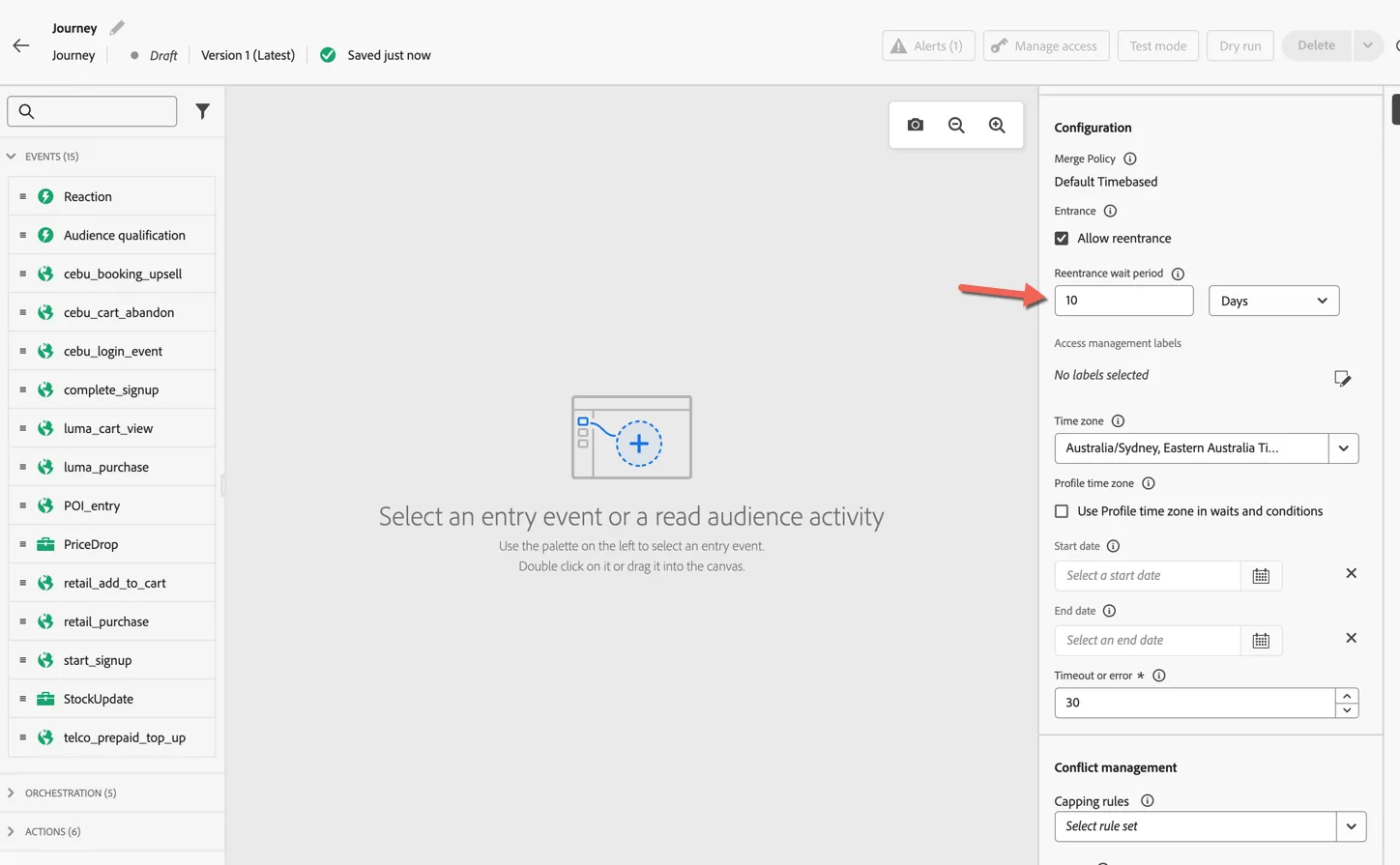Collapse the Events section
Screen dimensions: 1400x865
[x=12, y=157]
